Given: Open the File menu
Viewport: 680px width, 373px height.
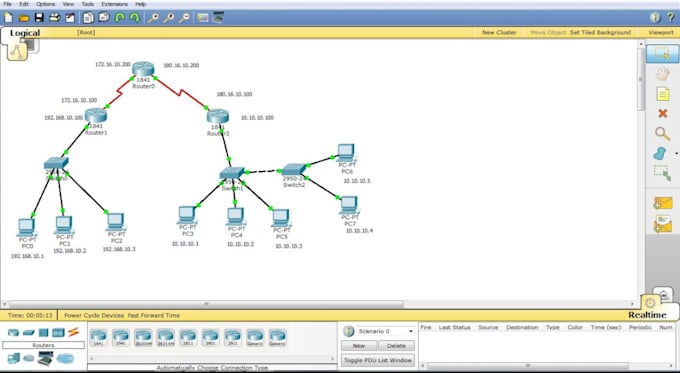Looking at the screenshot, I should point(7,4).
